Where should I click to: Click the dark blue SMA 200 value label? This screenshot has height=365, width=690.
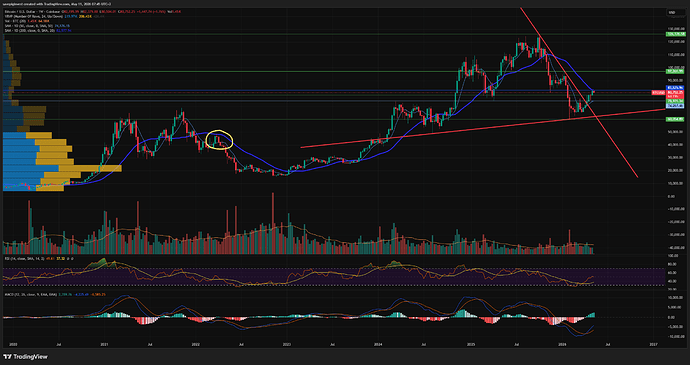[674, 88]
